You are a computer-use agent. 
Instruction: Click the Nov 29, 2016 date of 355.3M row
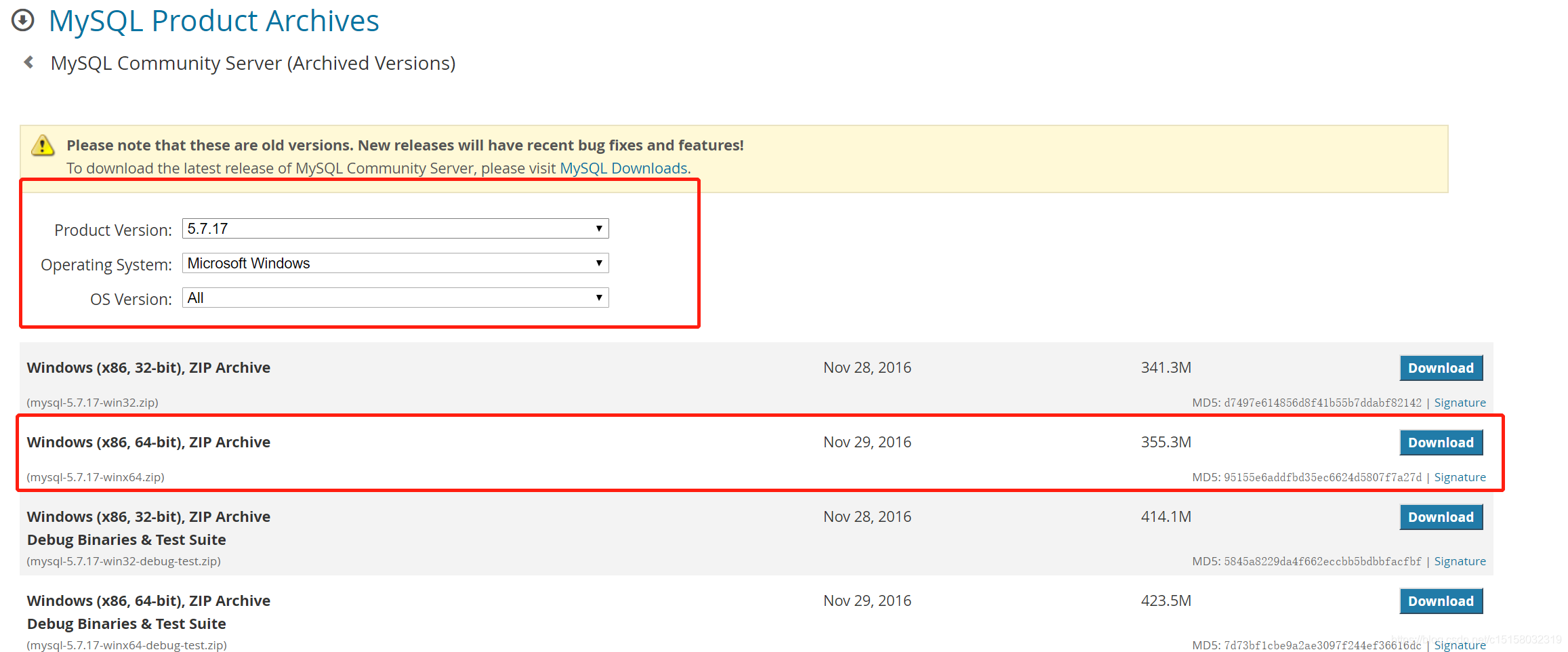(x=867, y=442)
